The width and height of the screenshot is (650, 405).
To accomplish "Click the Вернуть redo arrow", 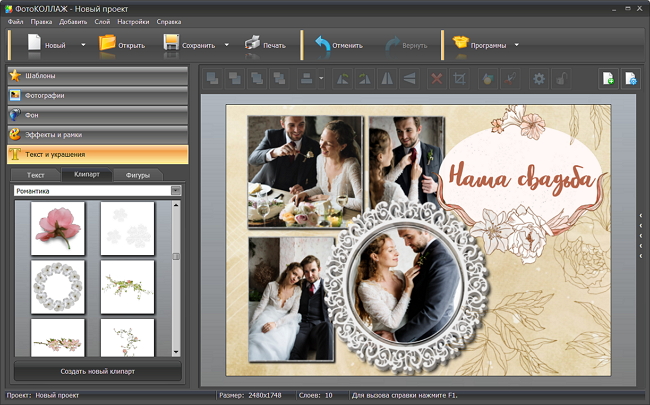I will 393,44.
